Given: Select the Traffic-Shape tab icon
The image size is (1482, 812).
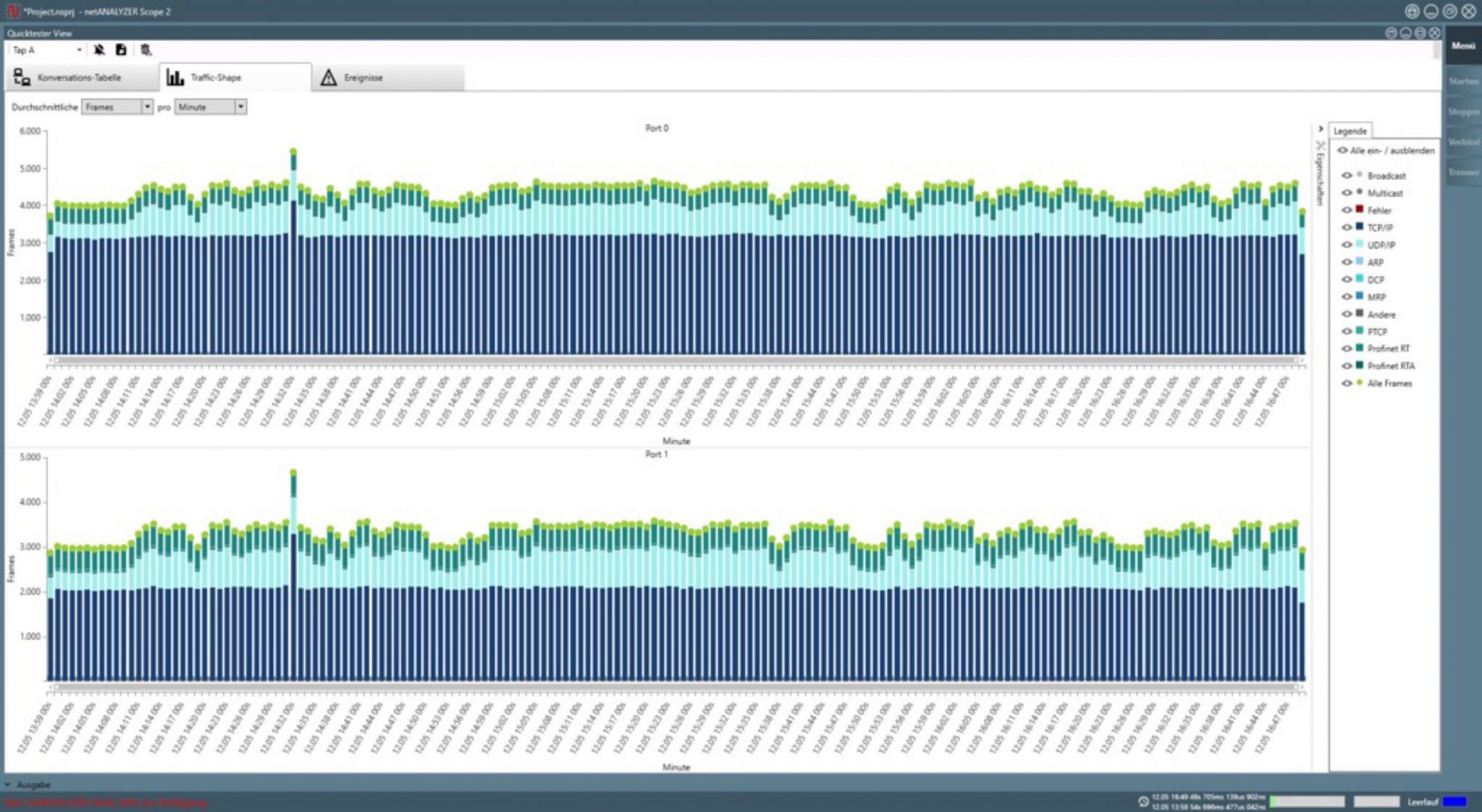Looking at the screenshot, I should click(x=175, y=77).
